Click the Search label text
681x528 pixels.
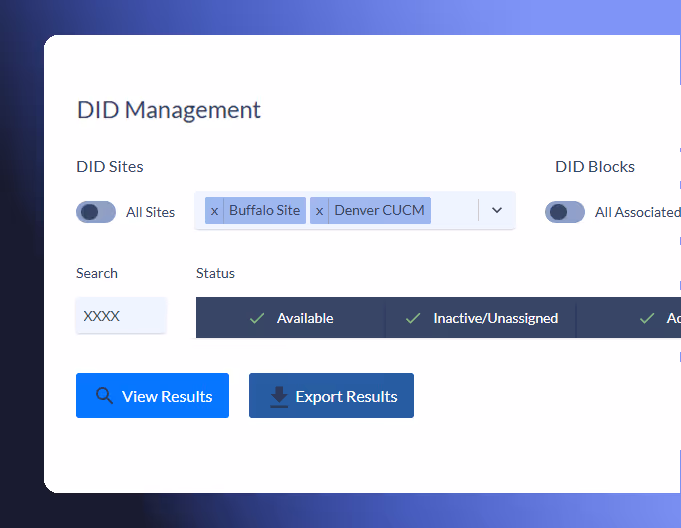(97, 273)
